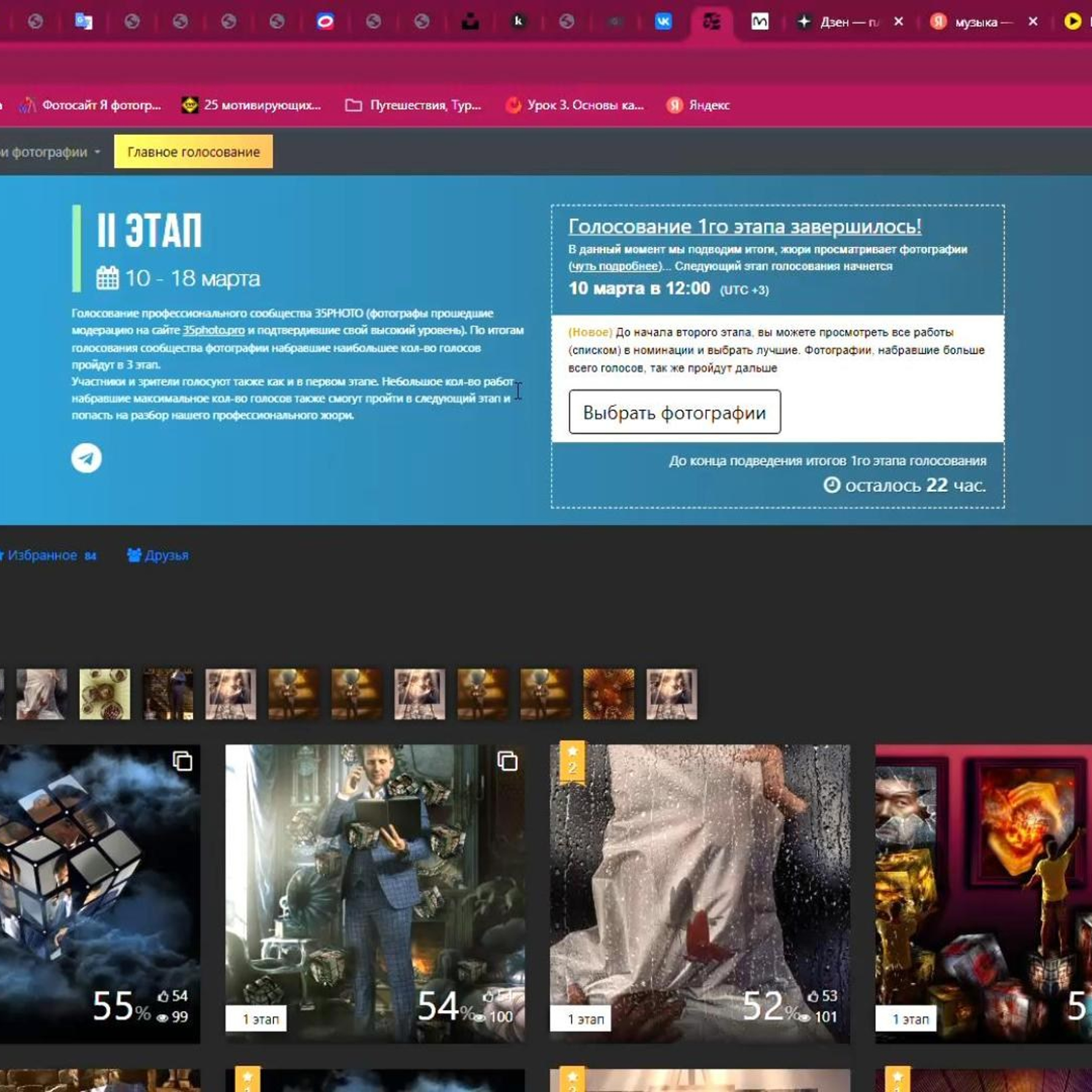Open the чуть подробнее link

click(x=615, y=266)
